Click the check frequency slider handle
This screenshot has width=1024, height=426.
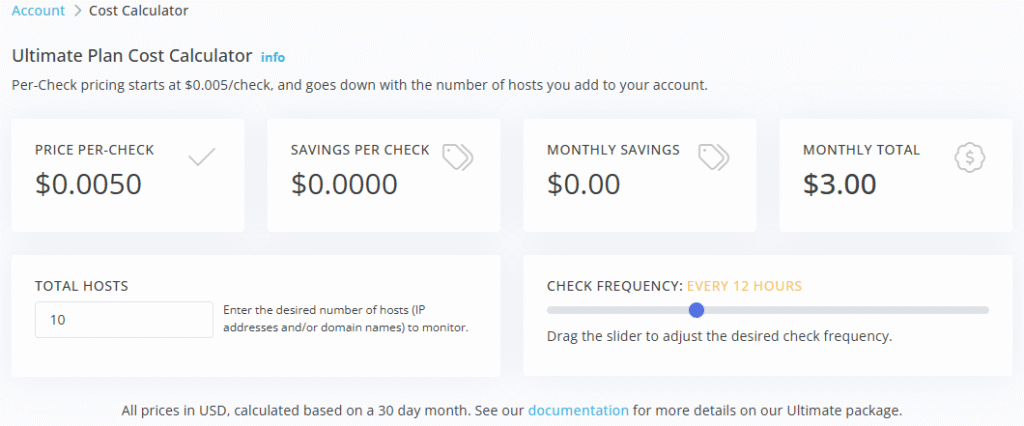697,310
